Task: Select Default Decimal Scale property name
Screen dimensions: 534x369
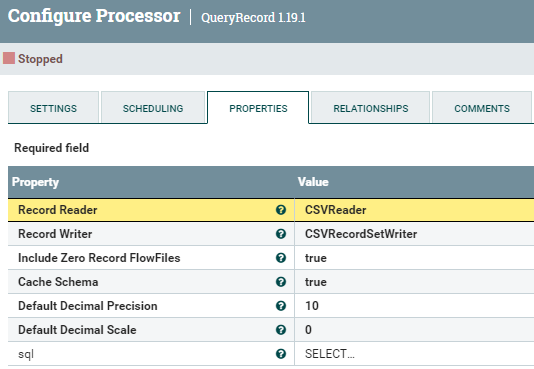Action: 77,330
